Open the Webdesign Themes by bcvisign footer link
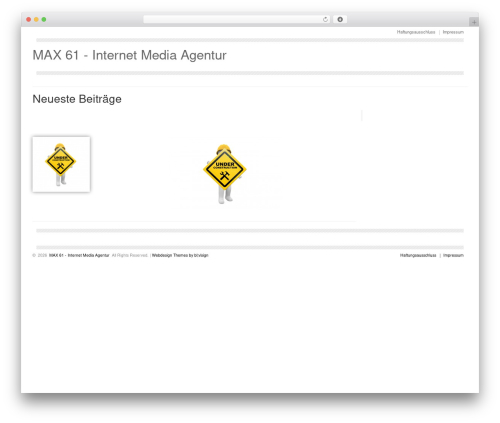 coord(180,255)
